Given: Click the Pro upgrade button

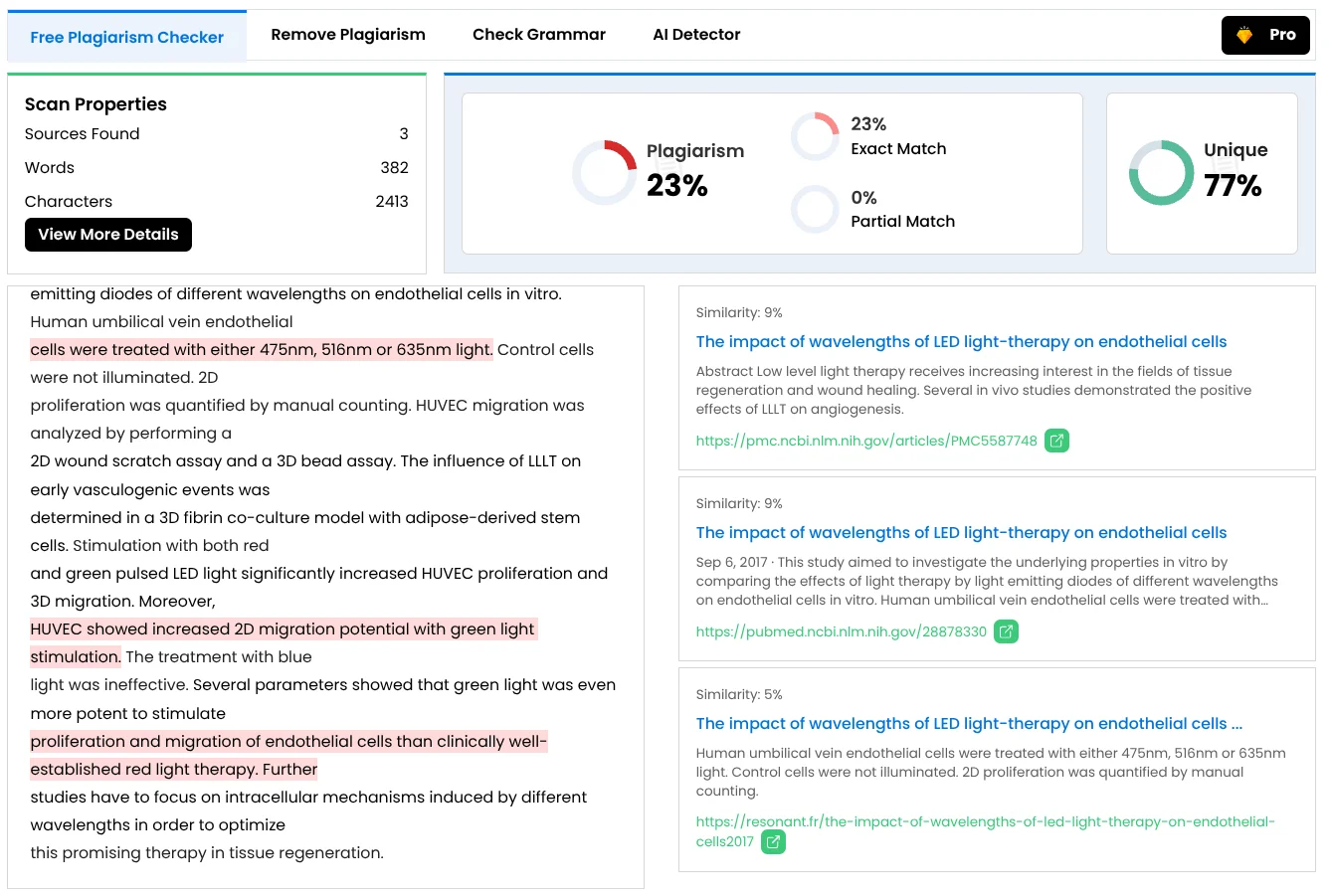Looking at the screenshot, I should [1265, 35].
